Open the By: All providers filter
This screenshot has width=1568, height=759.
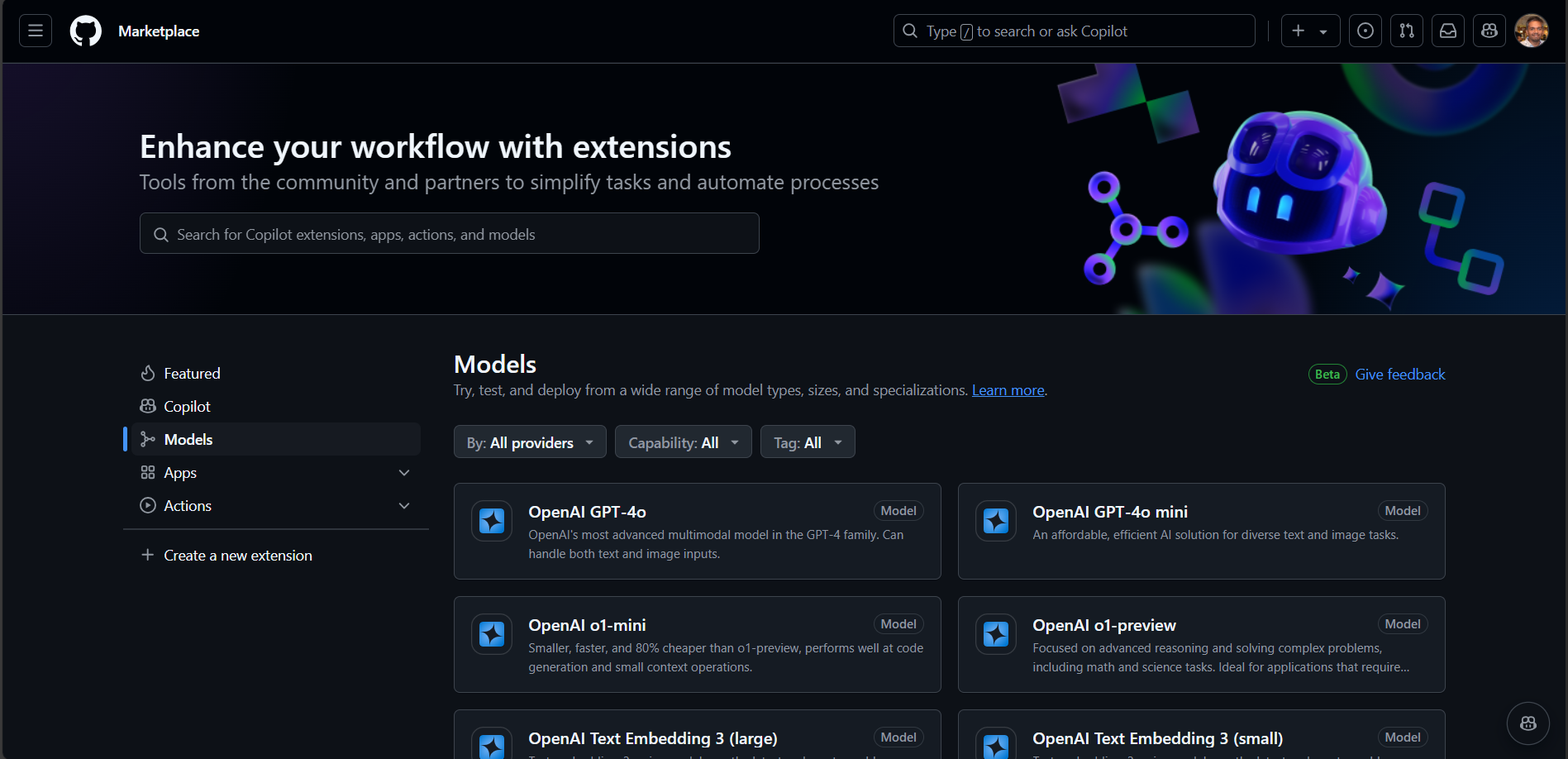click(x=530, y=442)
